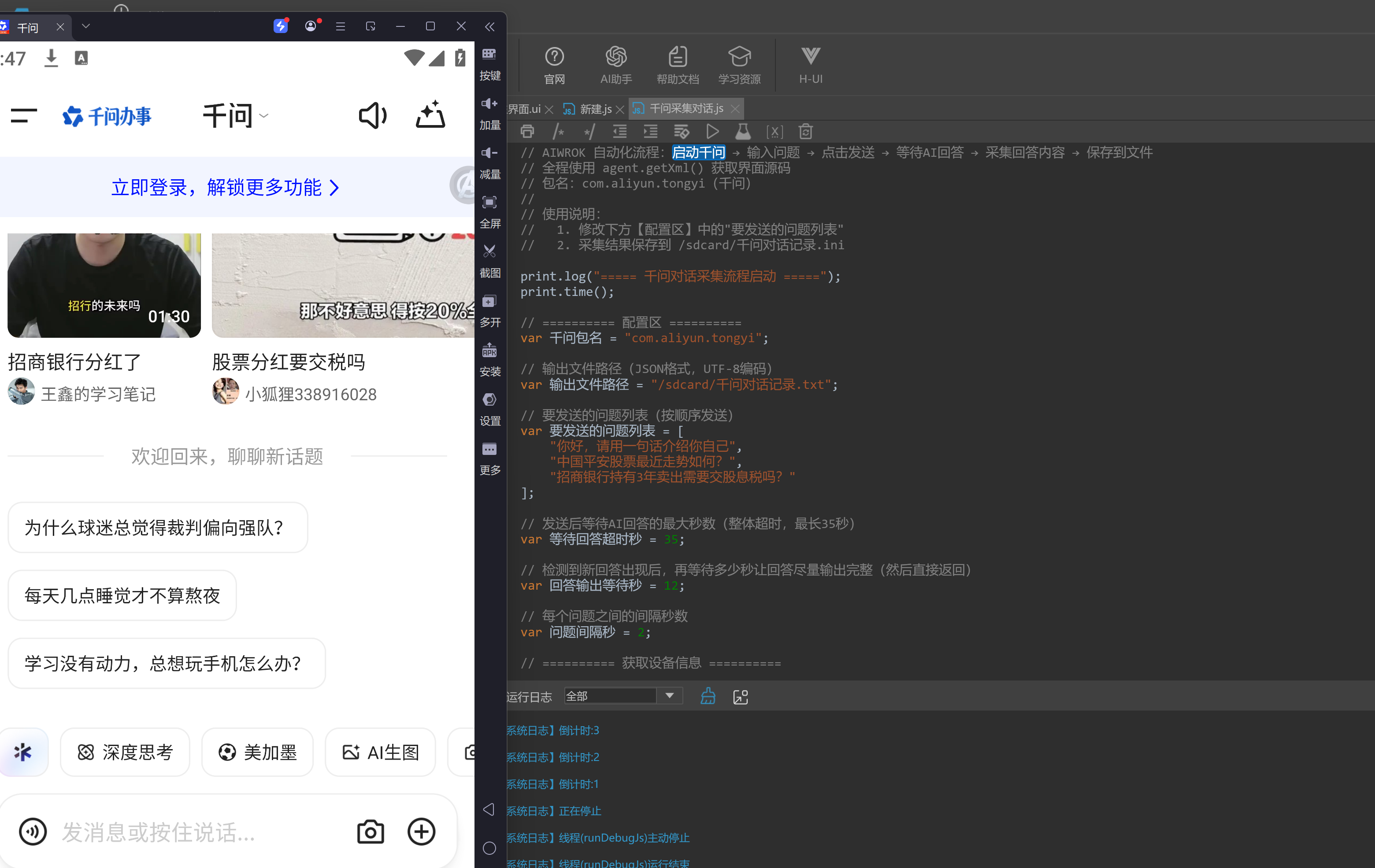The width and height of the screenshot is (1375, 868).
Task: Expand the 千问 model selector chevron
Action: click(x=264, y=116)
